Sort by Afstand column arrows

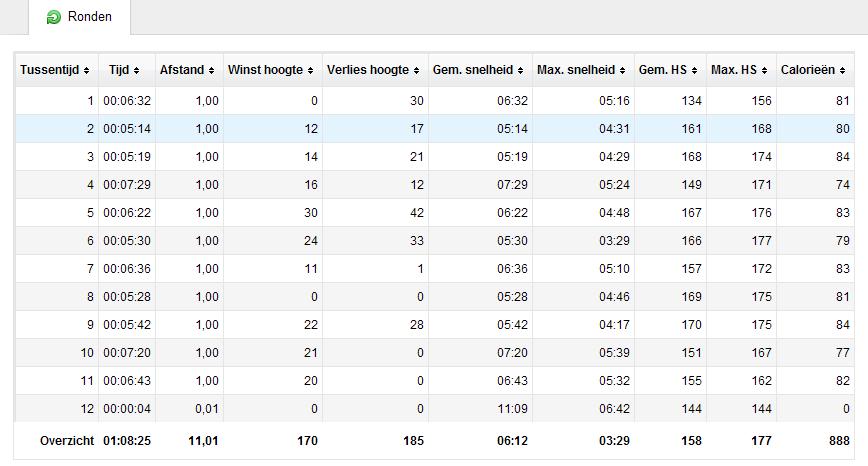point(211,71)
